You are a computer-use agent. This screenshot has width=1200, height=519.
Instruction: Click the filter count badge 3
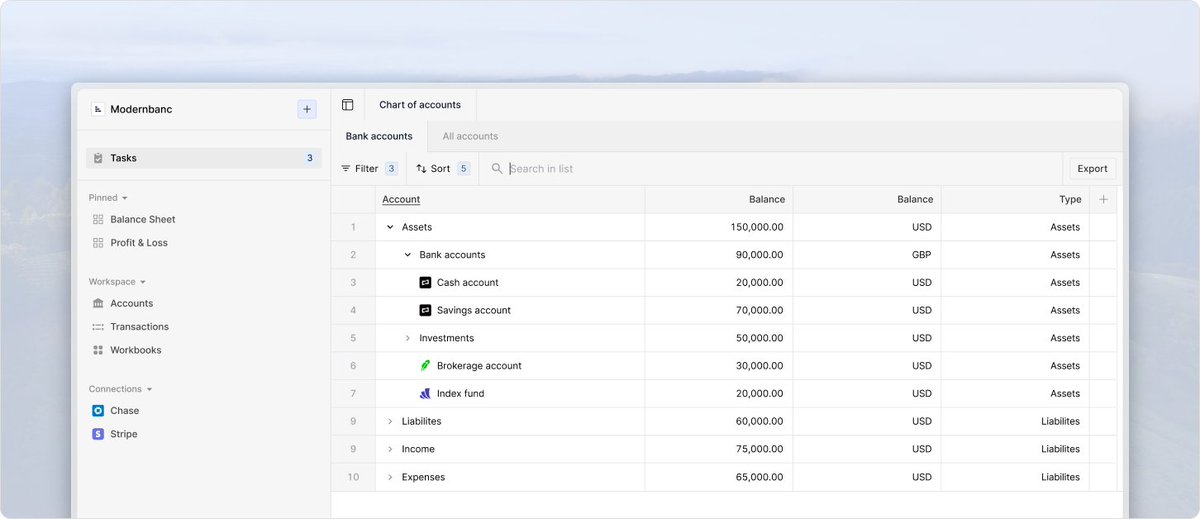coord(391,169)
